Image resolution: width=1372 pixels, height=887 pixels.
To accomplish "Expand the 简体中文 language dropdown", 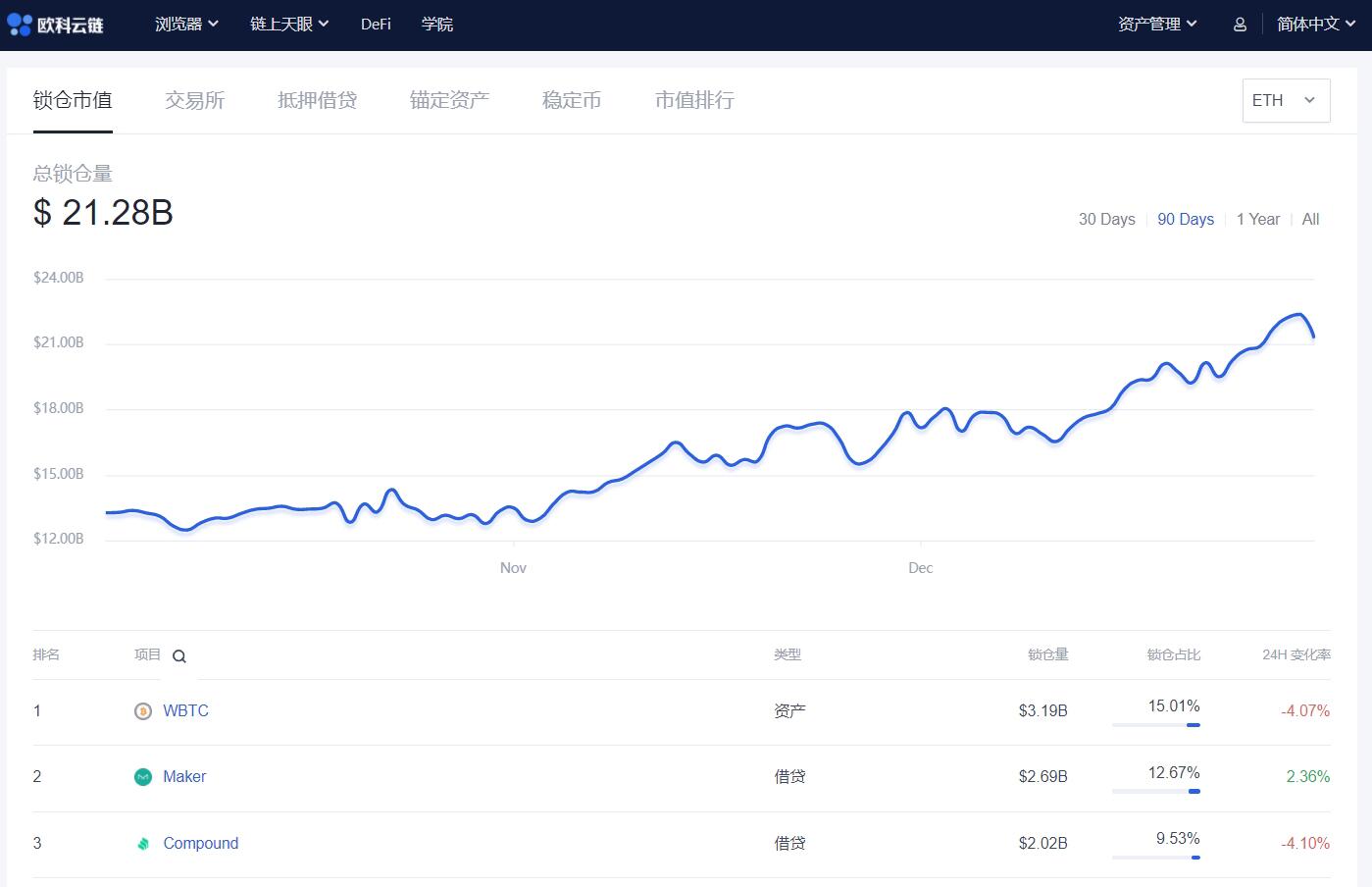I will [1315, 24].
